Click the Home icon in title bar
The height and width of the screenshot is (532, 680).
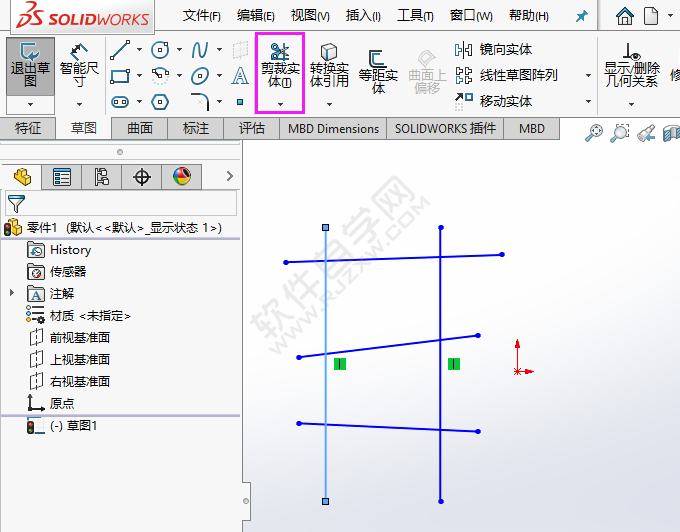(624, 16)
